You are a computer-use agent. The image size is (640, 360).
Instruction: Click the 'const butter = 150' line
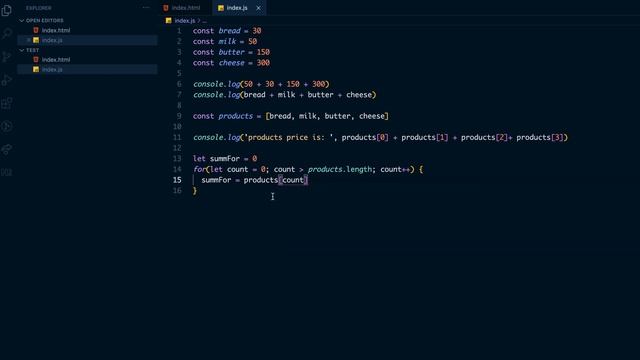click(231, 52)
